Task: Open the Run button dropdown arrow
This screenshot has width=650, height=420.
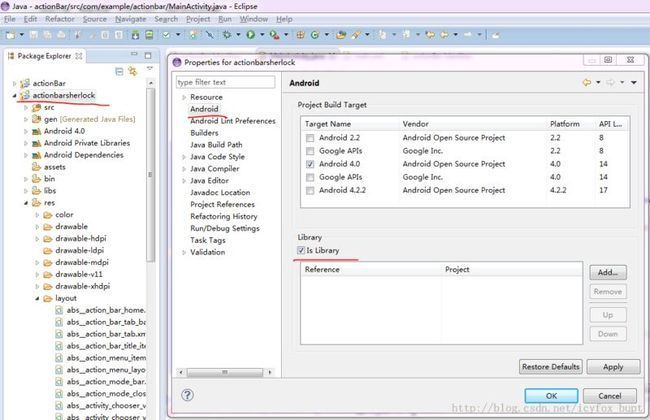Action: pos(262,35)
